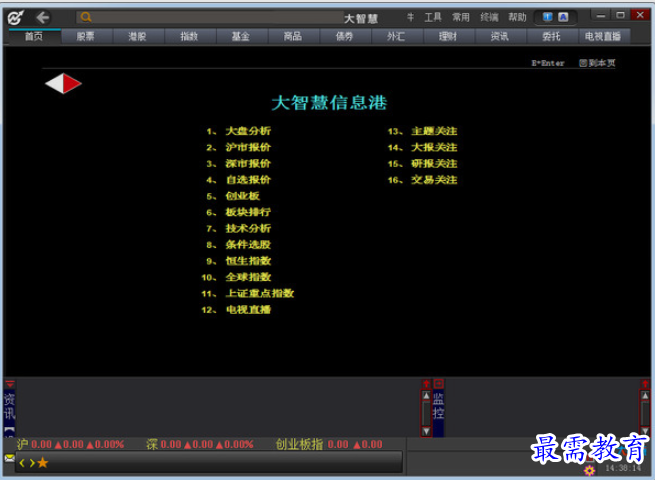This screenshot has height=480, width=655.
Task: Switch to the 委托 tab
Action: pyautogui.click(x=551, y=37)
